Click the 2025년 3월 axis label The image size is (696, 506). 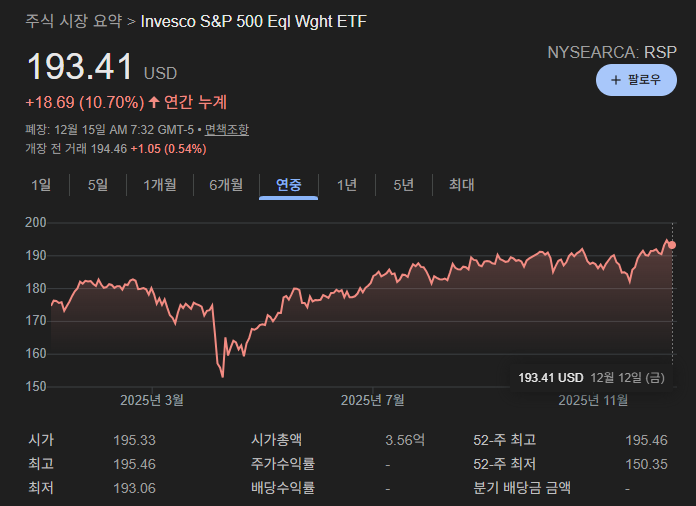(x=152, y=400)
